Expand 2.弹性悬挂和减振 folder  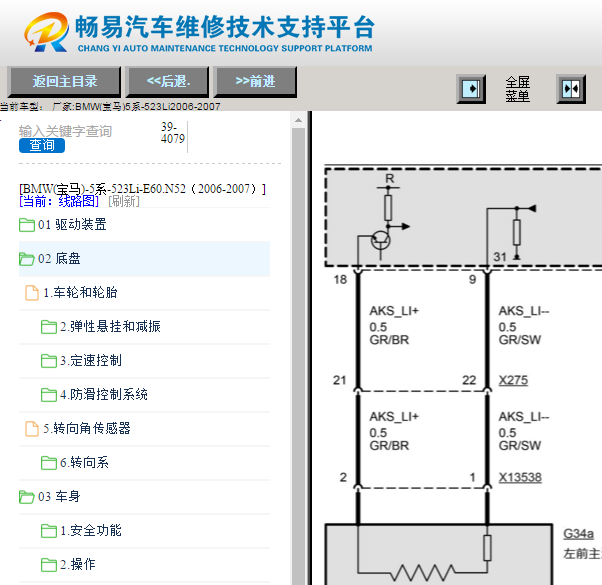click(x=110, y=327)
